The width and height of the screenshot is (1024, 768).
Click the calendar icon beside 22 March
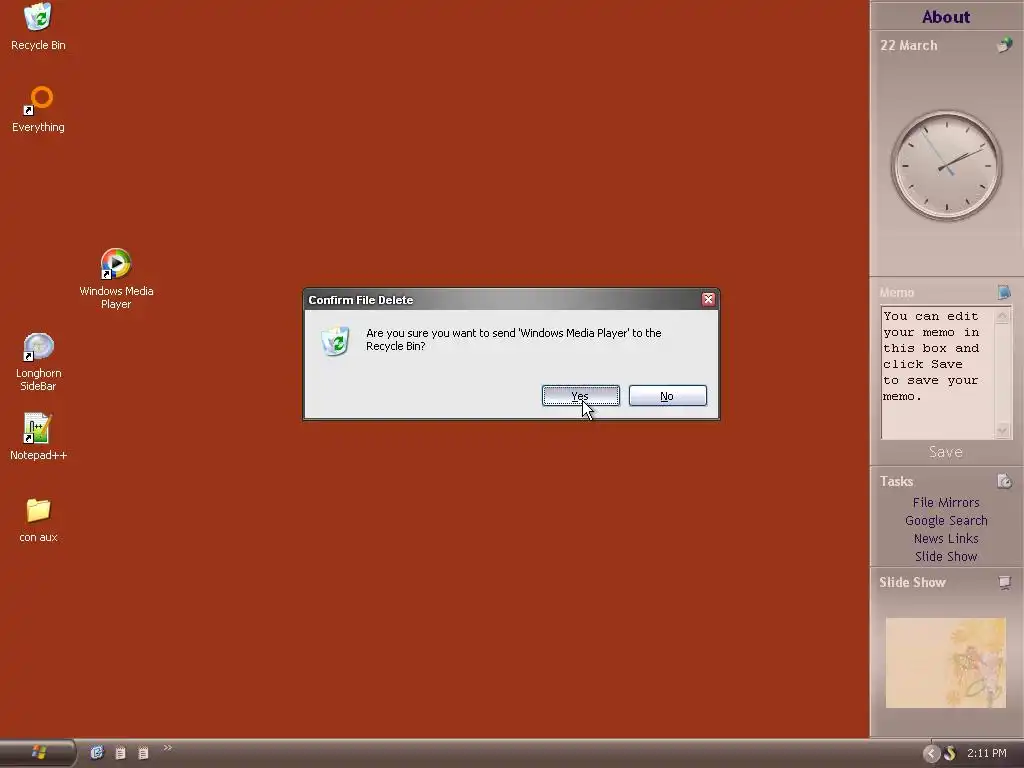click(x=1004, y=45)
